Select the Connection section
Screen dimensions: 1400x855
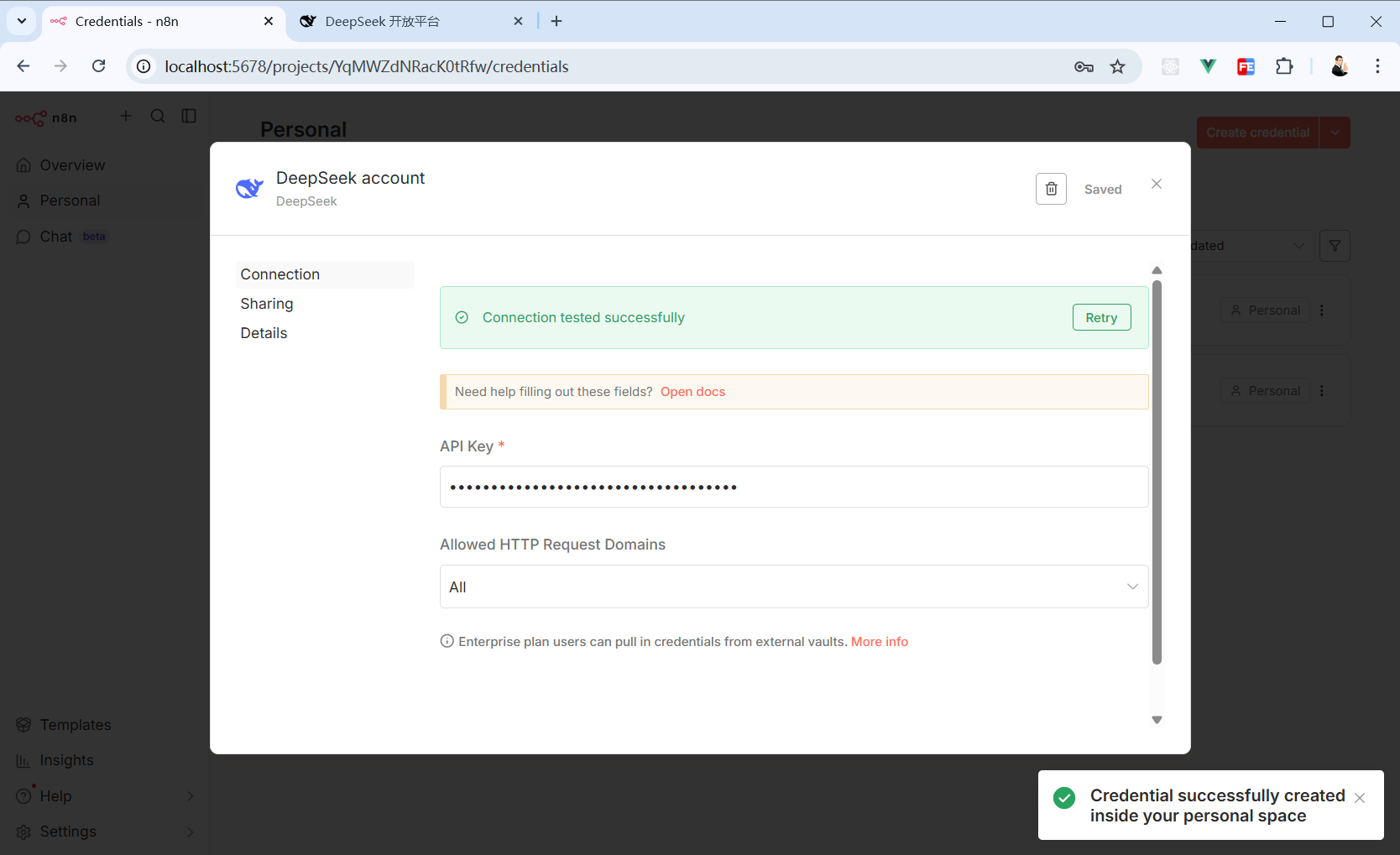(x=280, y=274)
